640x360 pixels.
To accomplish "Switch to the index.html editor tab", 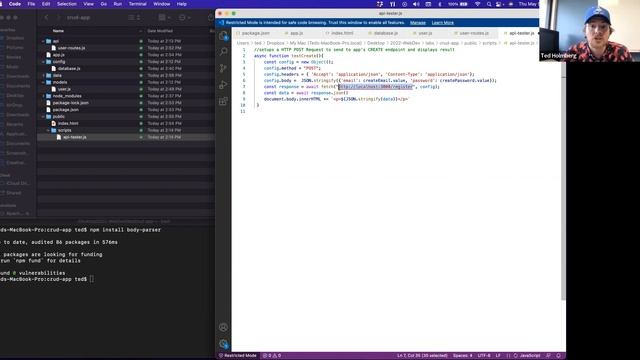I will tap(342, 33).
